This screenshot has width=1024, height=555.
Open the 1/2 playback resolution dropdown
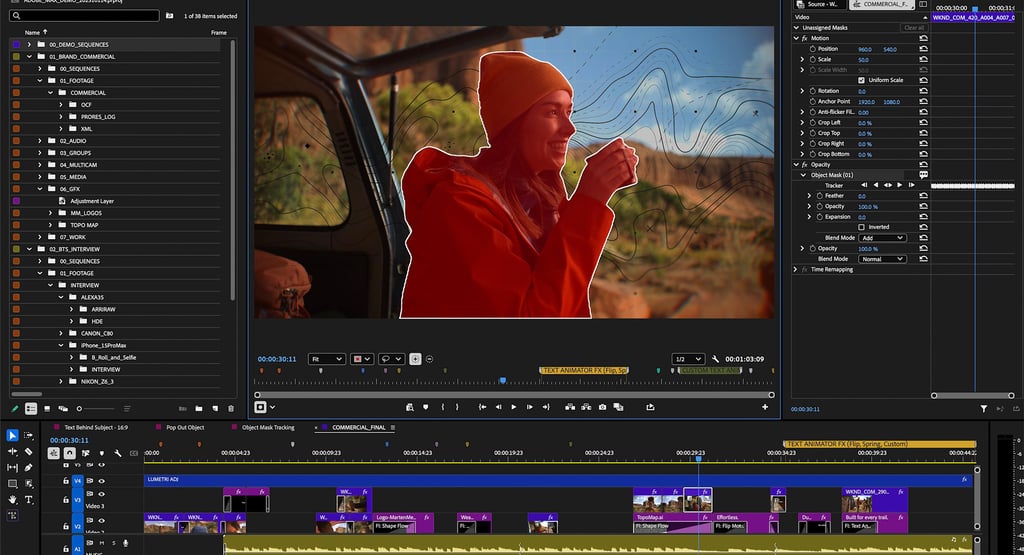688,359
